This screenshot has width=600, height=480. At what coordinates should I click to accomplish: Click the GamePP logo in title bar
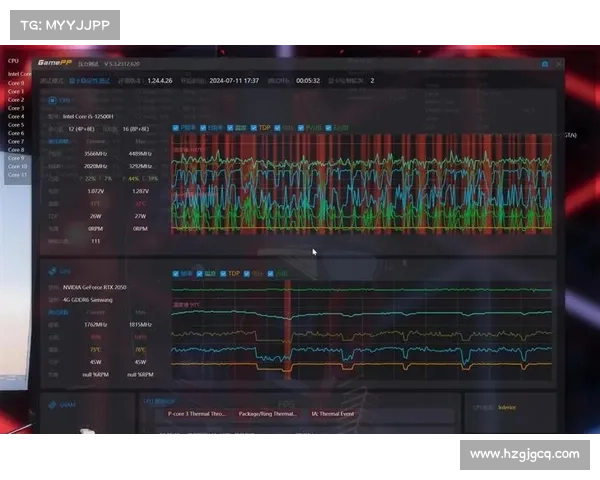coord(50,62)
